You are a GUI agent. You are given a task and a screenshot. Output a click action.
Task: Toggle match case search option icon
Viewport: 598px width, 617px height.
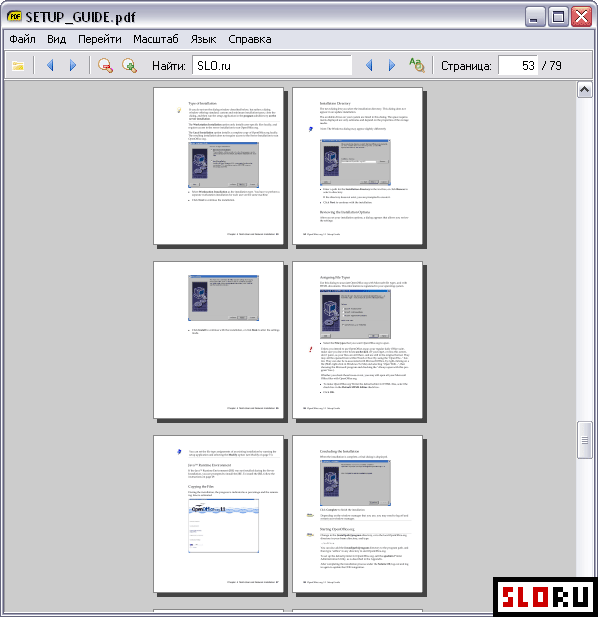tap(417, 65)
